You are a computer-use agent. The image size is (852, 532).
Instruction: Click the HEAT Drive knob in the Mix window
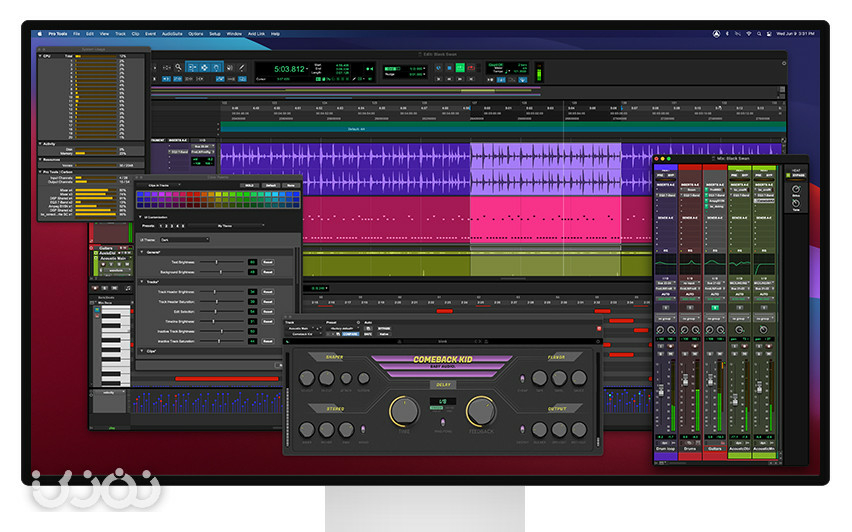(x=796, y=189)
